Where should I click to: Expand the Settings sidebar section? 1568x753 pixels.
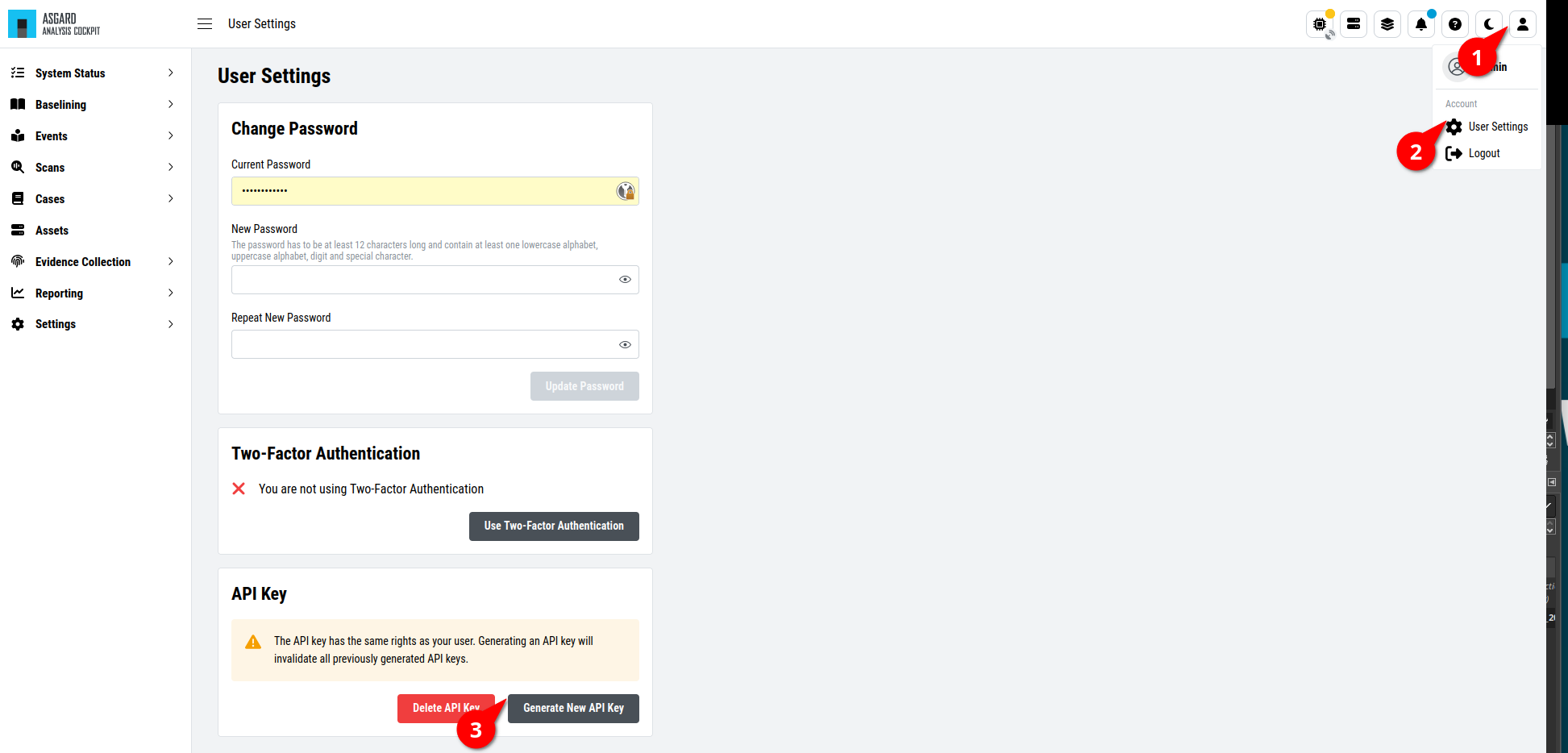click(93, 324)
